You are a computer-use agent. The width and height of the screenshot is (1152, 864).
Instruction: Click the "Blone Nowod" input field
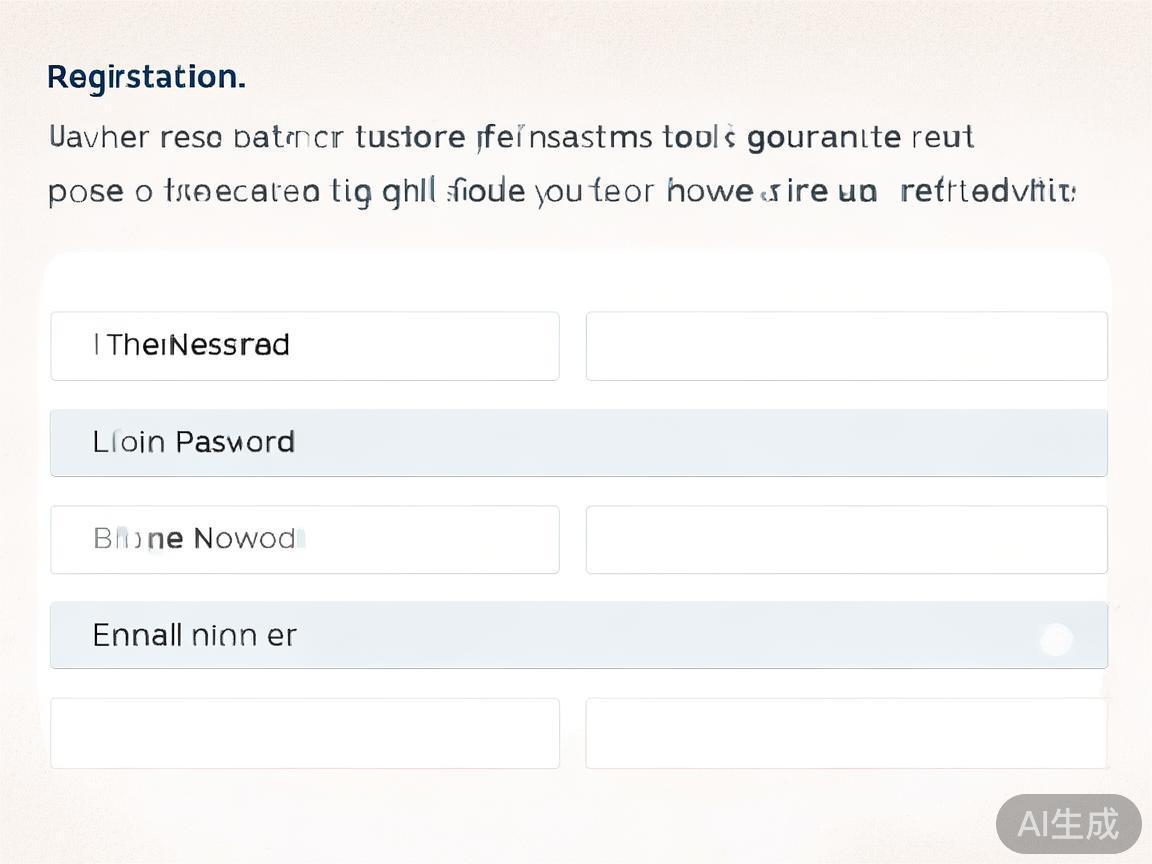coord(304,540)
